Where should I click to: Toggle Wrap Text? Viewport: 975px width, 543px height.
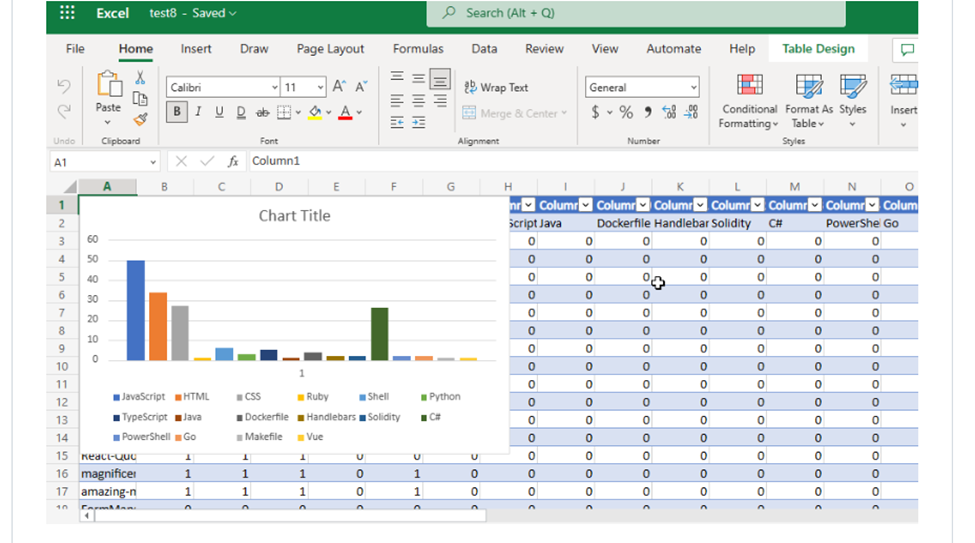pos(496,88)
